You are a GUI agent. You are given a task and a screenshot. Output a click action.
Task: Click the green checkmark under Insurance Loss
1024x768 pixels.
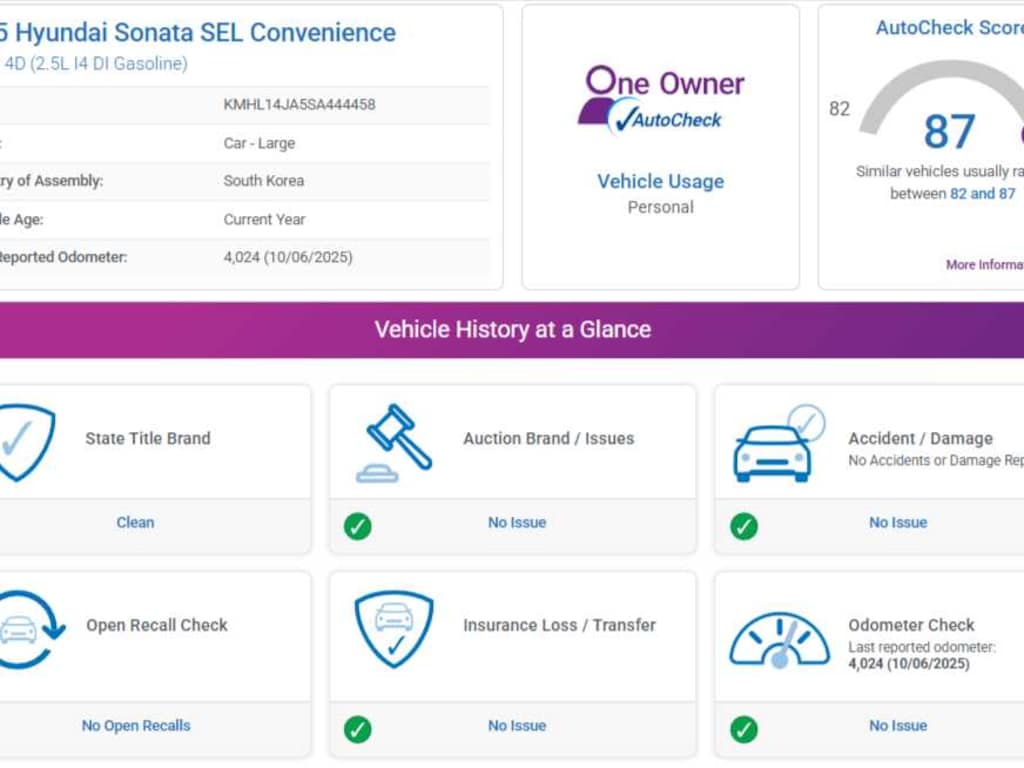(358, 729)
